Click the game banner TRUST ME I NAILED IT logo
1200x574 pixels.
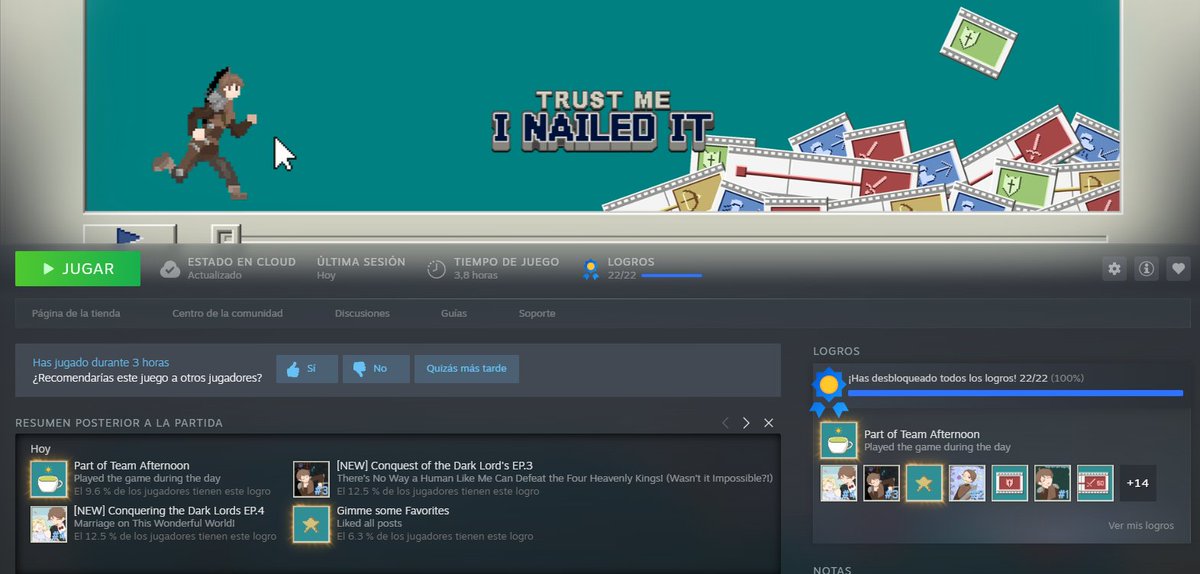point(602,120)
